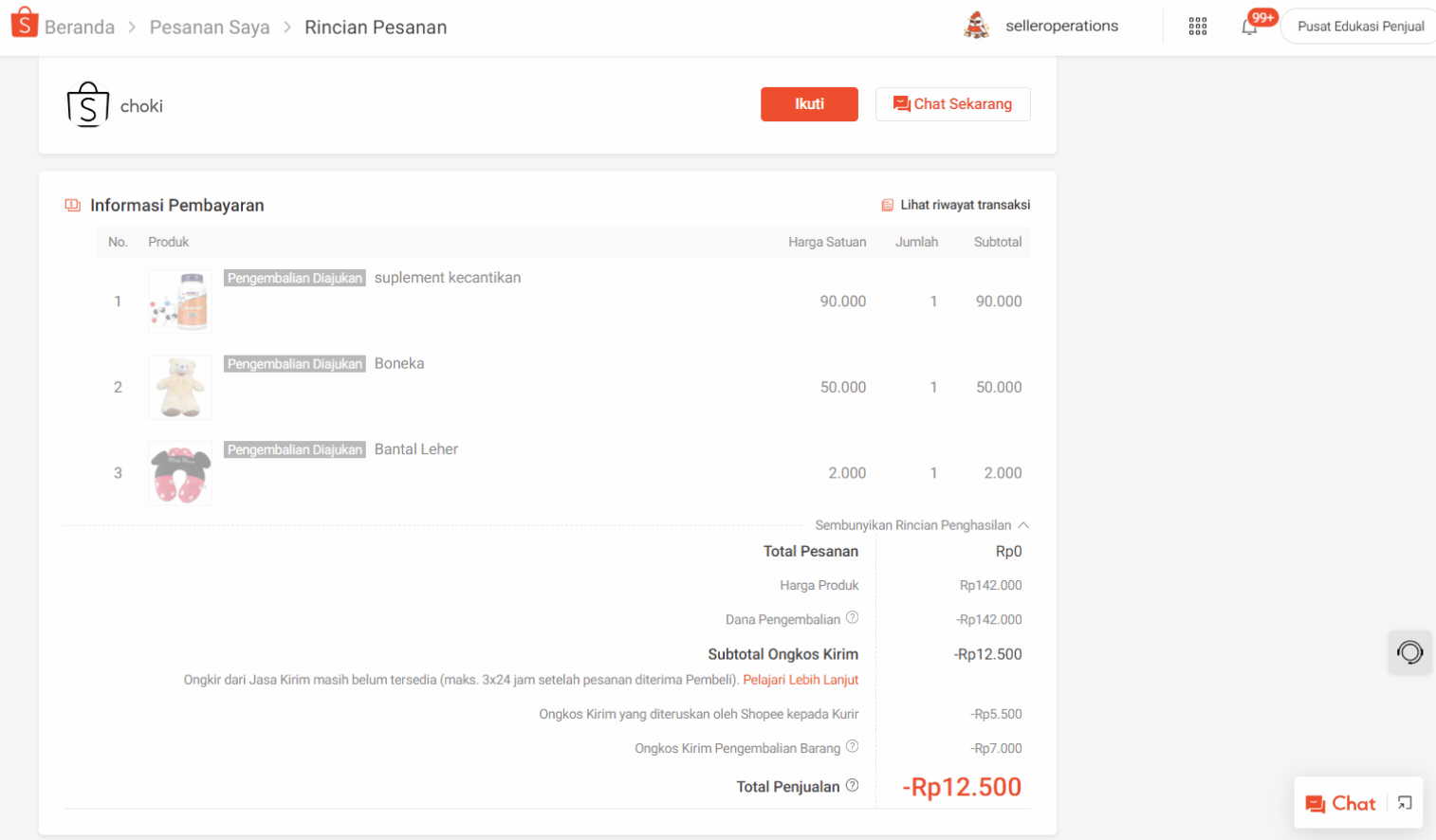Image resolution: width=1436 pixels, height=840 pixels.
Task: Click Pelajari Lebih Lanjut about shipping fees
Action: click(801, 679)
